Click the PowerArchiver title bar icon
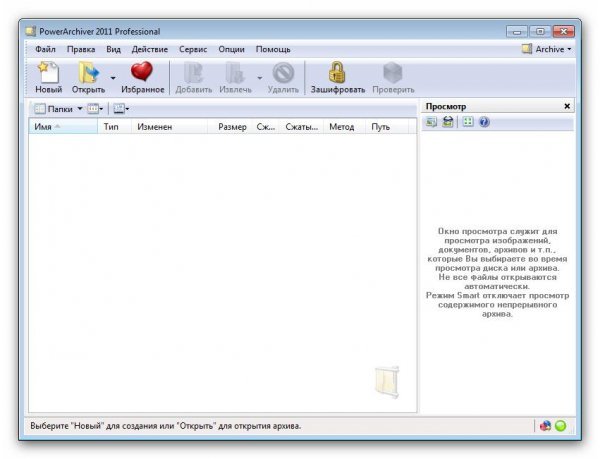 point(31,31)
